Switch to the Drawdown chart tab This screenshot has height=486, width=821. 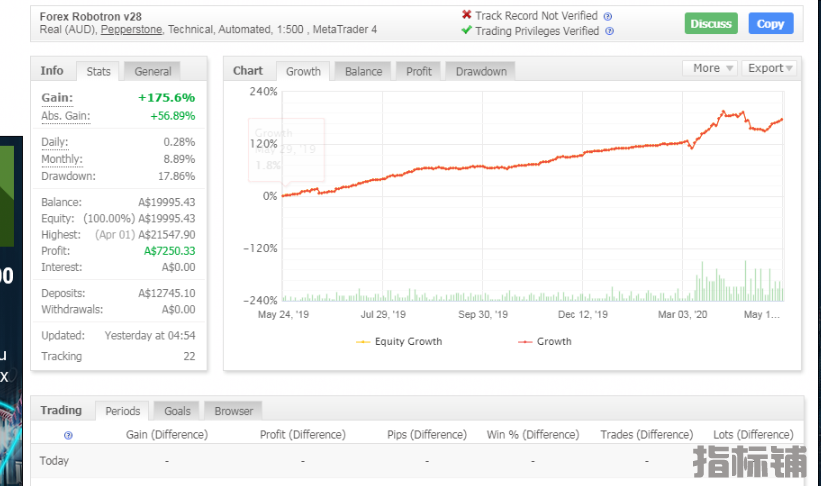(481, 71)
